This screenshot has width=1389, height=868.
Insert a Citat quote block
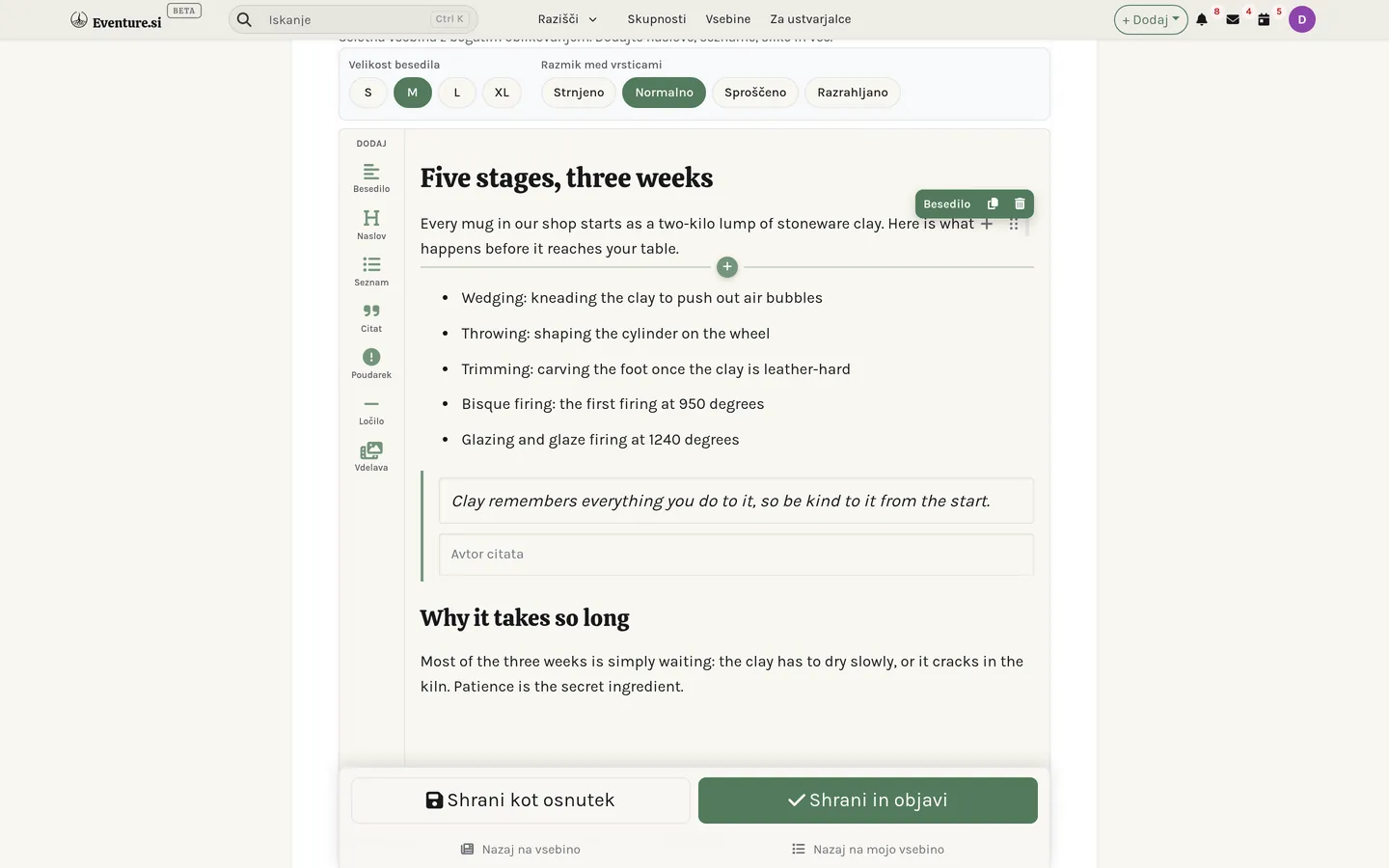(x=371, y=317)
